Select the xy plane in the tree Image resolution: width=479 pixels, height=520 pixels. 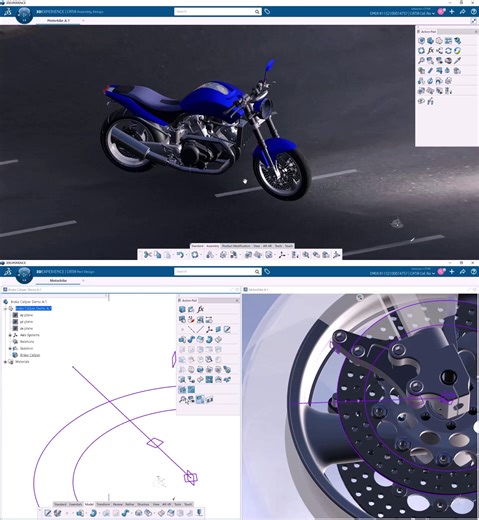coord(26,315)
